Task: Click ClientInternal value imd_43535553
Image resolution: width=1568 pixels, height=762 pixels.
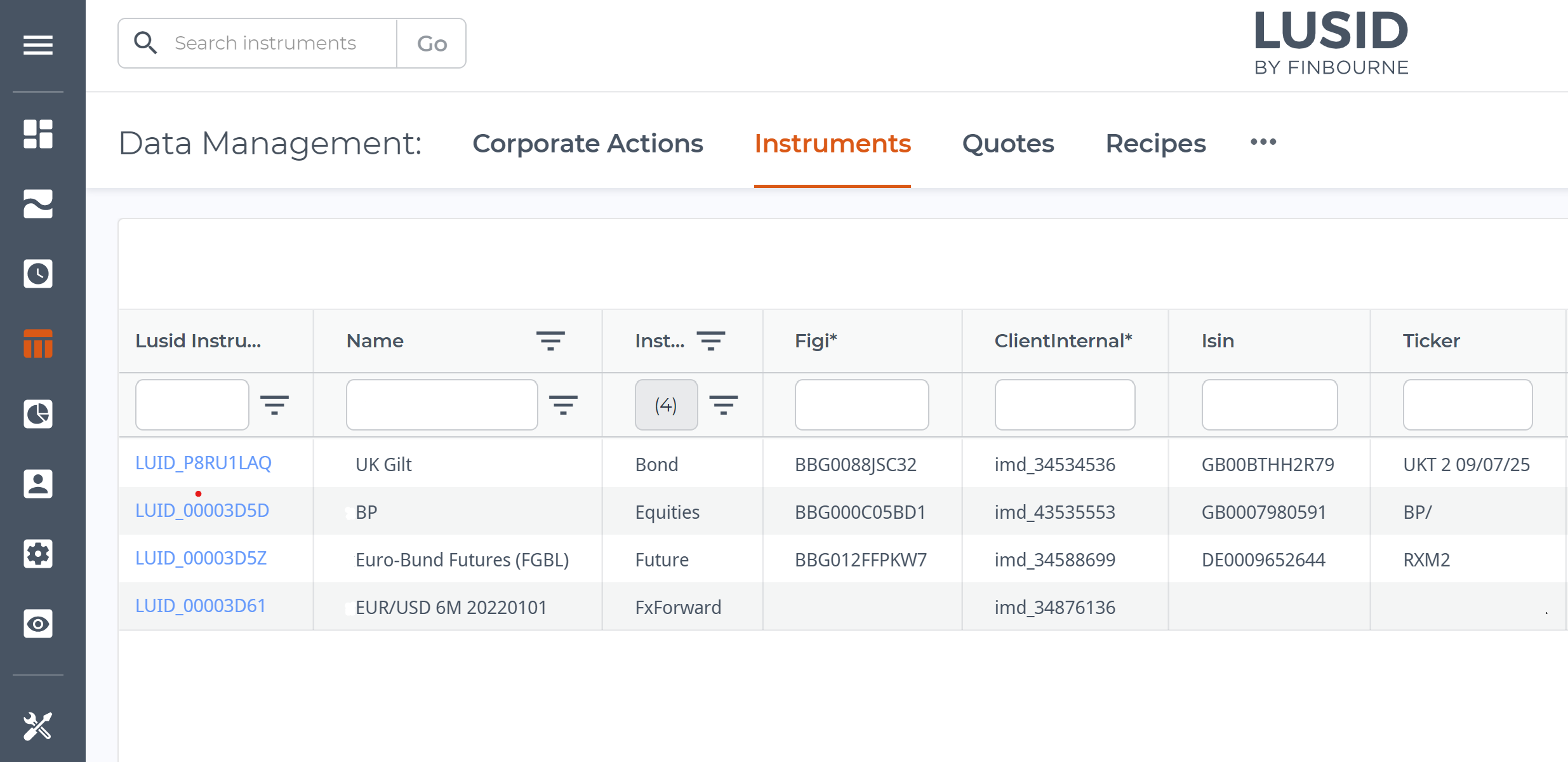Action: coord(1054,512)
